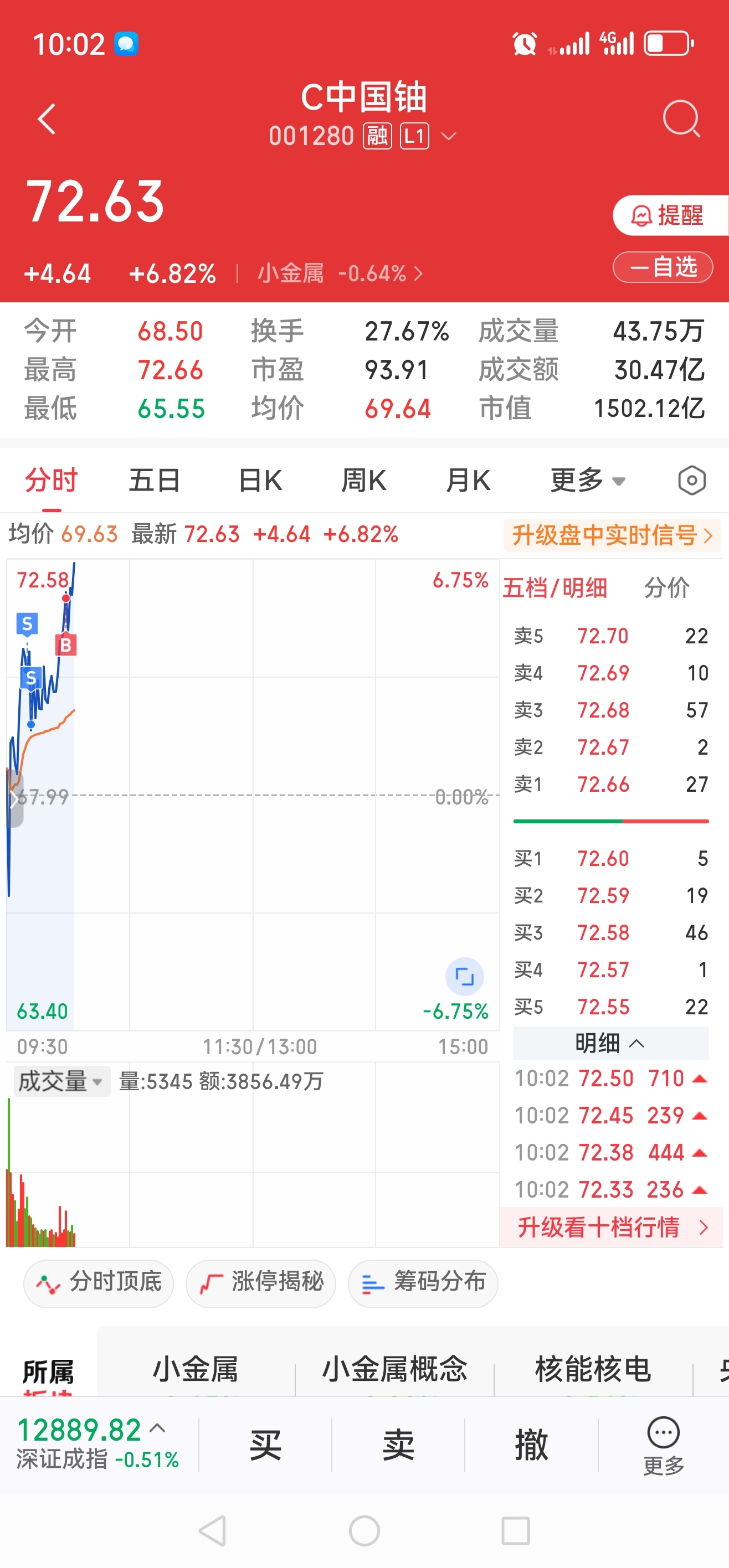Select 卖1 ask price 72.66 row

click(611, 784)
